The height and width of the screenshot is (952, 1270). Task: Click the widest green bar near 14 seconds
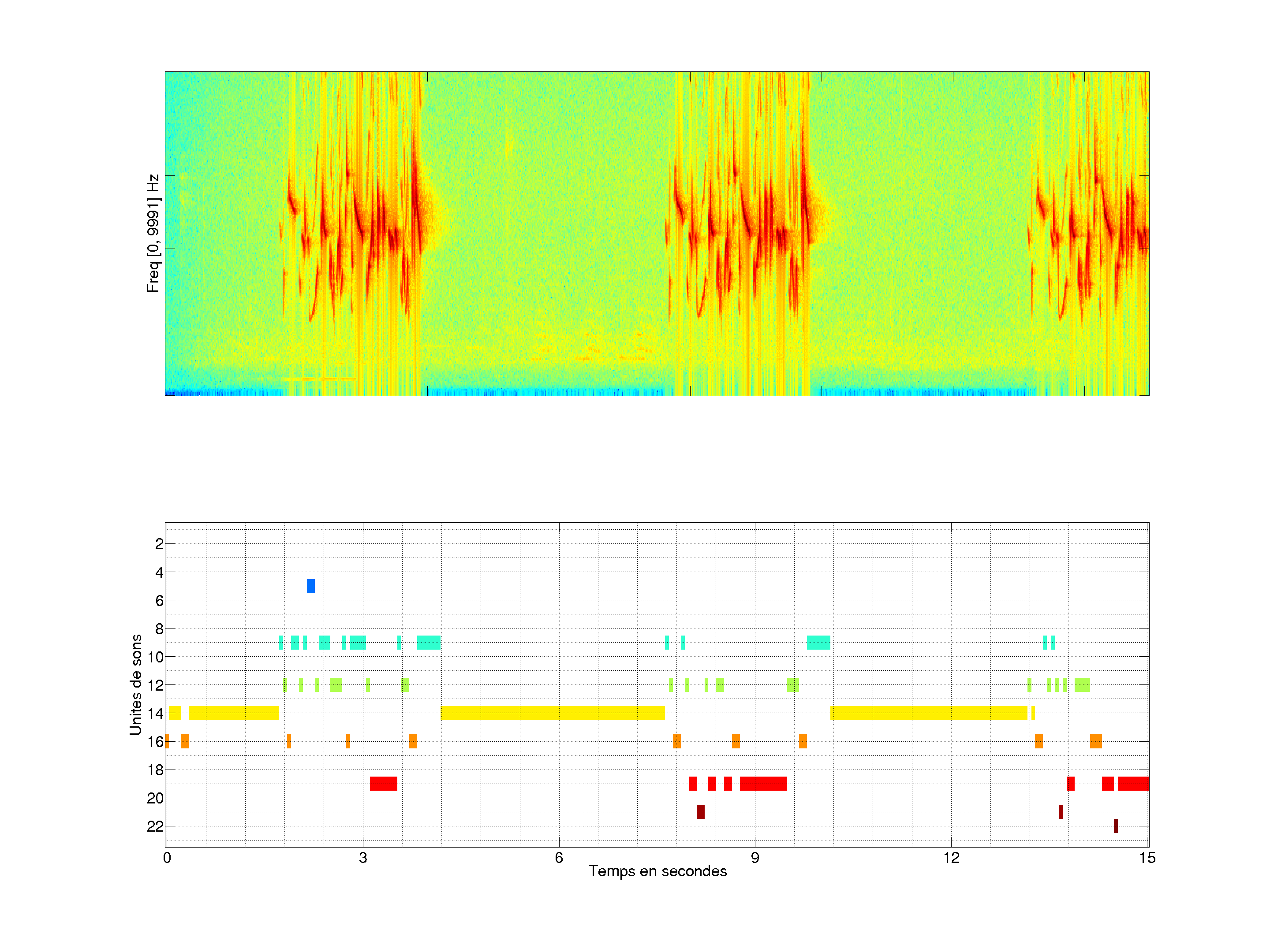(x=1082, y=684)
